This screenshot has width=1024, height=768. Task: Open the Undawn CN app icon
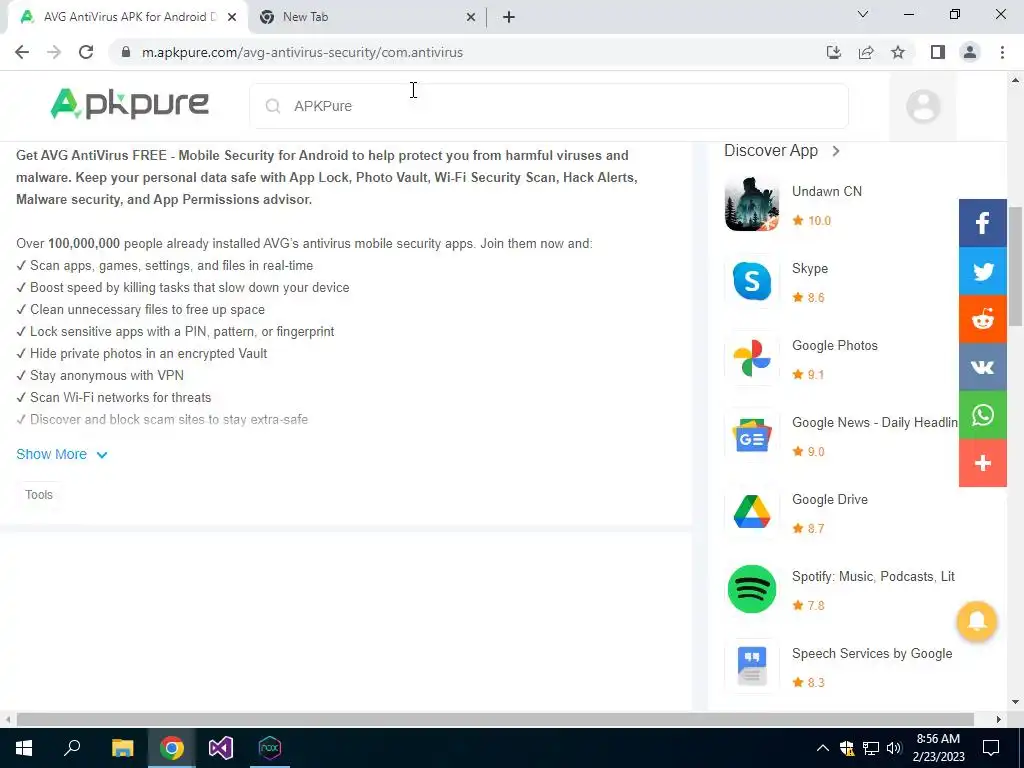752,204
